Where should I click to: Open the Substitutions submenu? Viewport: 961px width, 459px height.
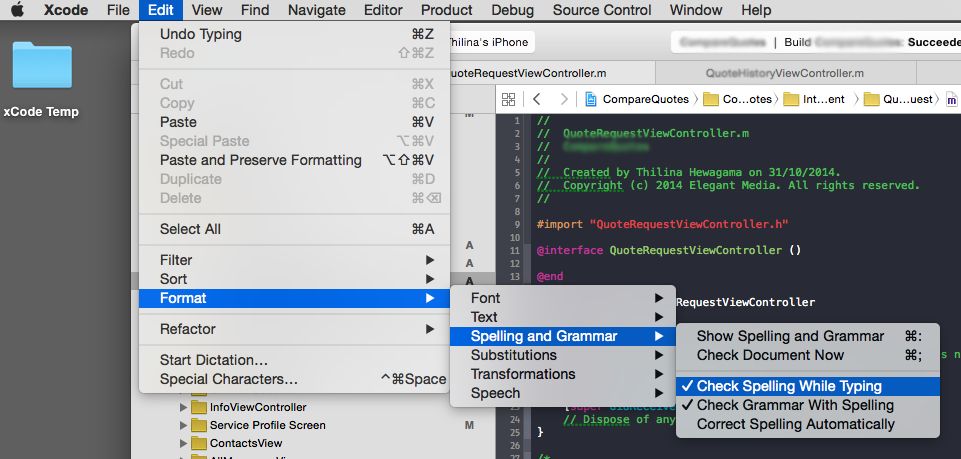tap(563, 355)
